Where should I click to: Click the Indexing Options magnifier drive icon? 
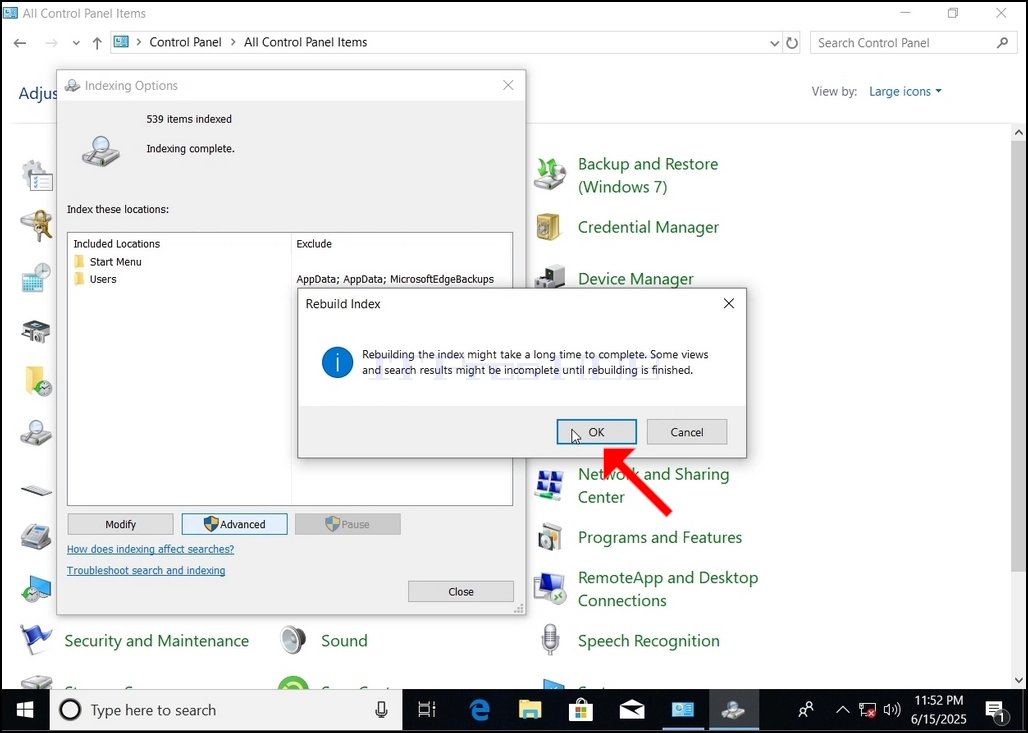101,151
